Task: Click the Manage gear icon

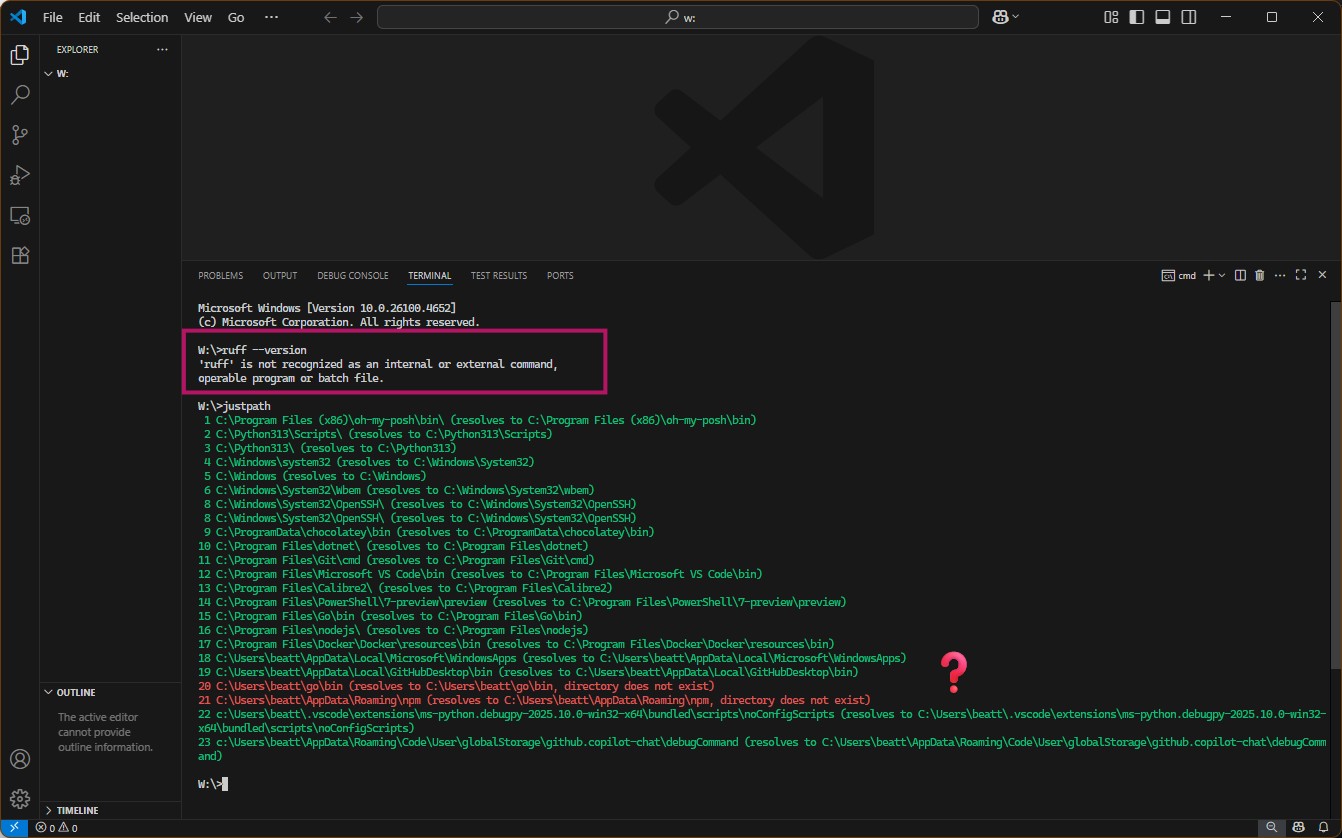Action: click(x=20, y=798)
